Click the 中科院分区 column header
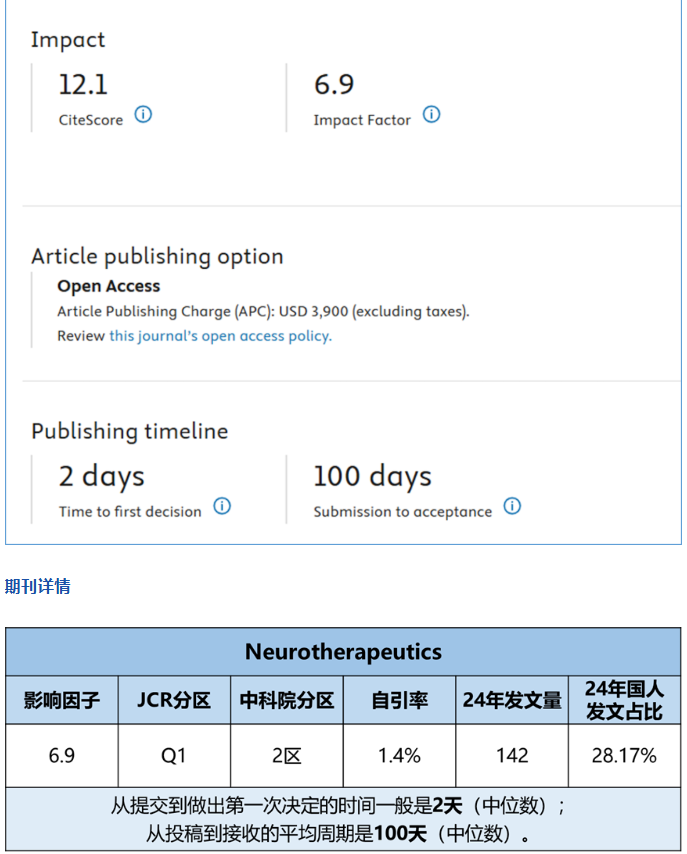687x854 pixels. (x=287, y=700)
